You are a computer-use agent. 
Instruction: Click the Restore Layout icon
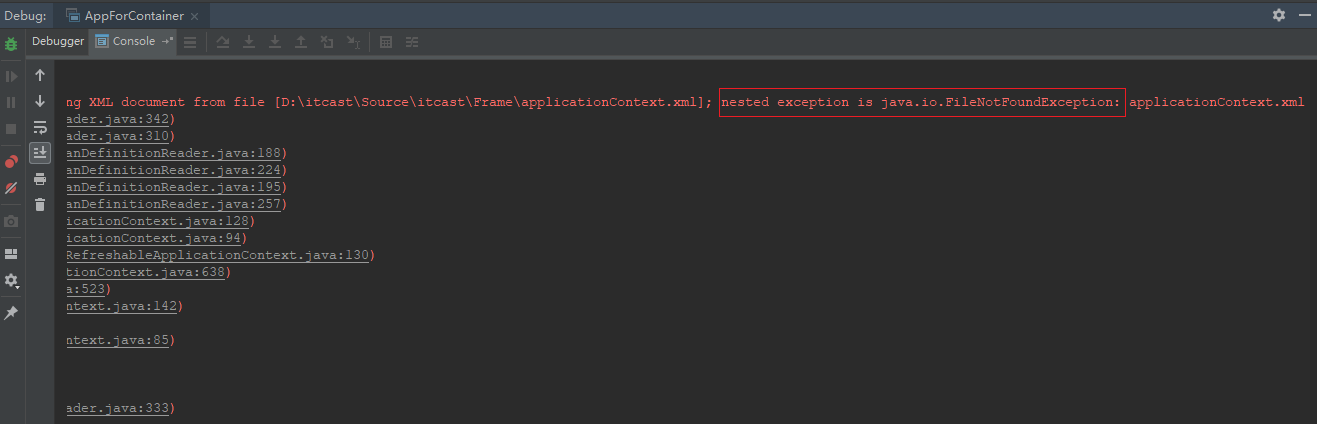[x=11, y=254]
